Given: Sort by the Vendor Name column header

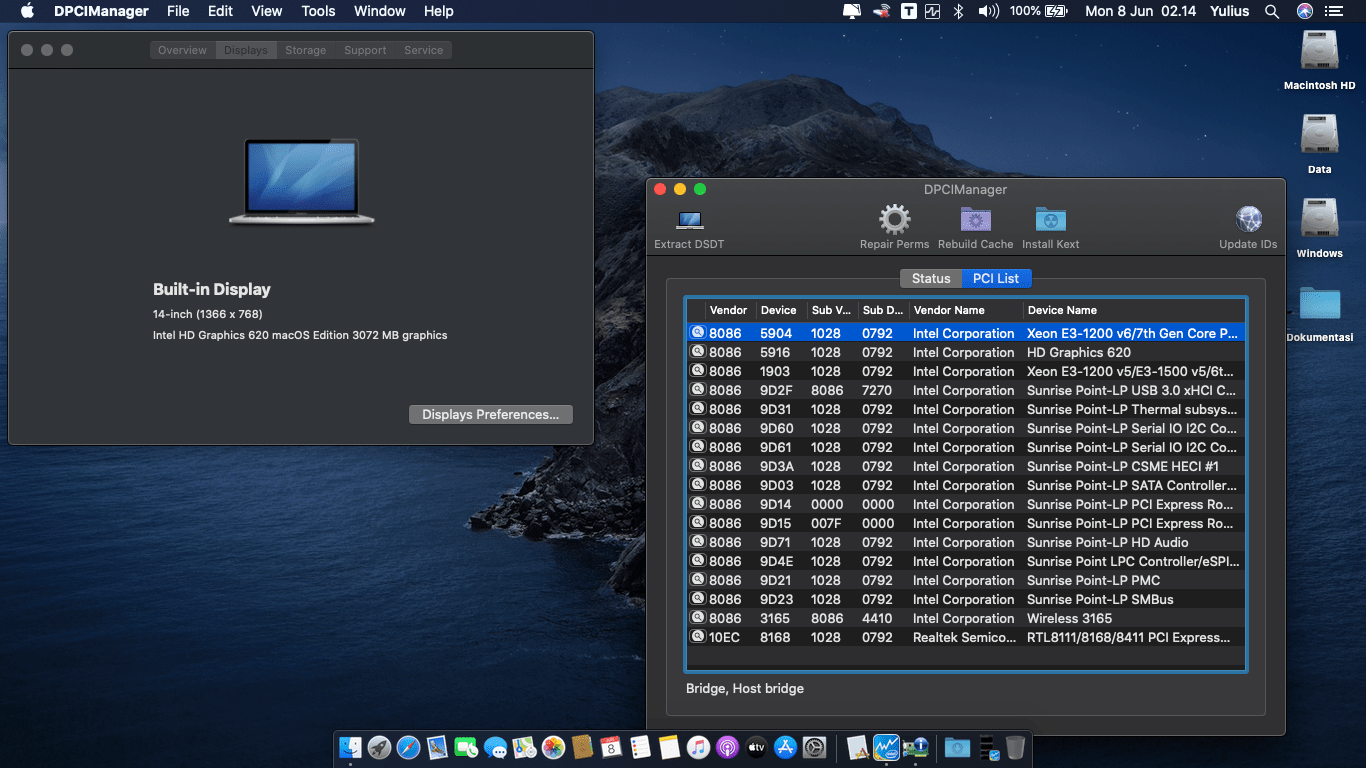Looking at the screenshot, I should [x=966, y=310].
